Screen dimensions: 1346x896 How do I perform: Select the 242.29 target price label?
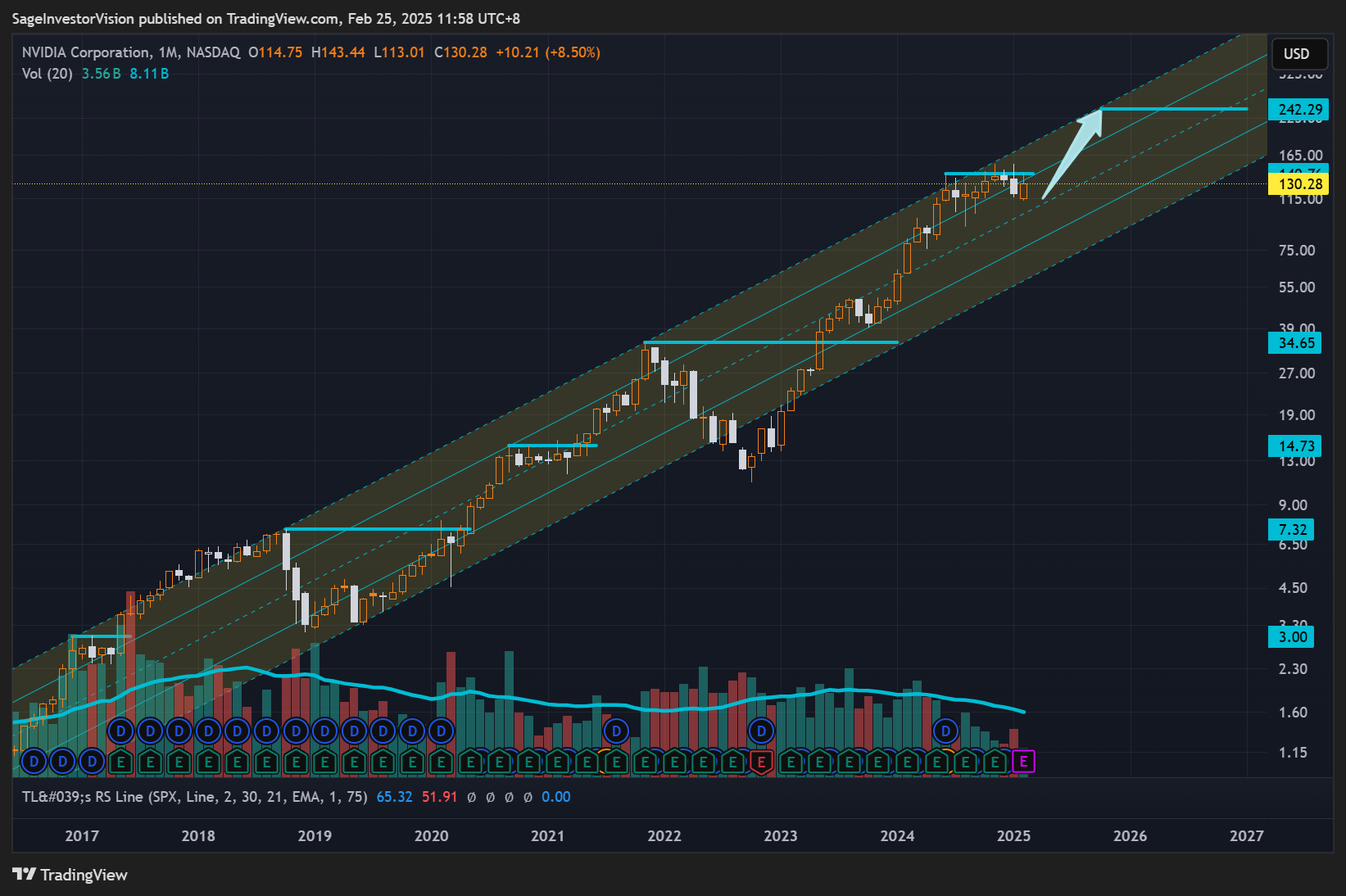click(1299, 109)
